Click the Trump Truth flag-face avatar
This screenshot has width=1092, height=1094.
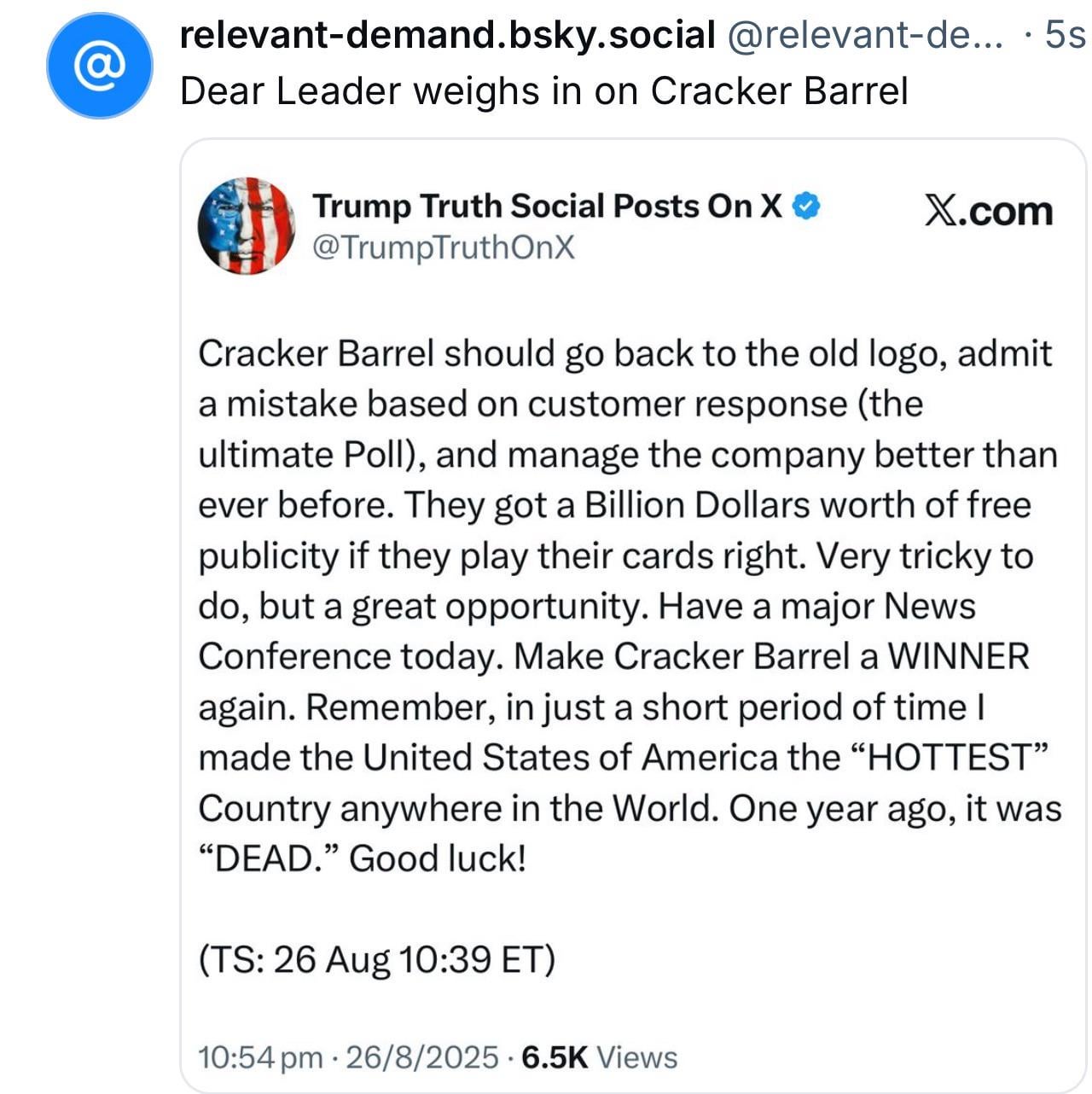[x=246, y=226]
